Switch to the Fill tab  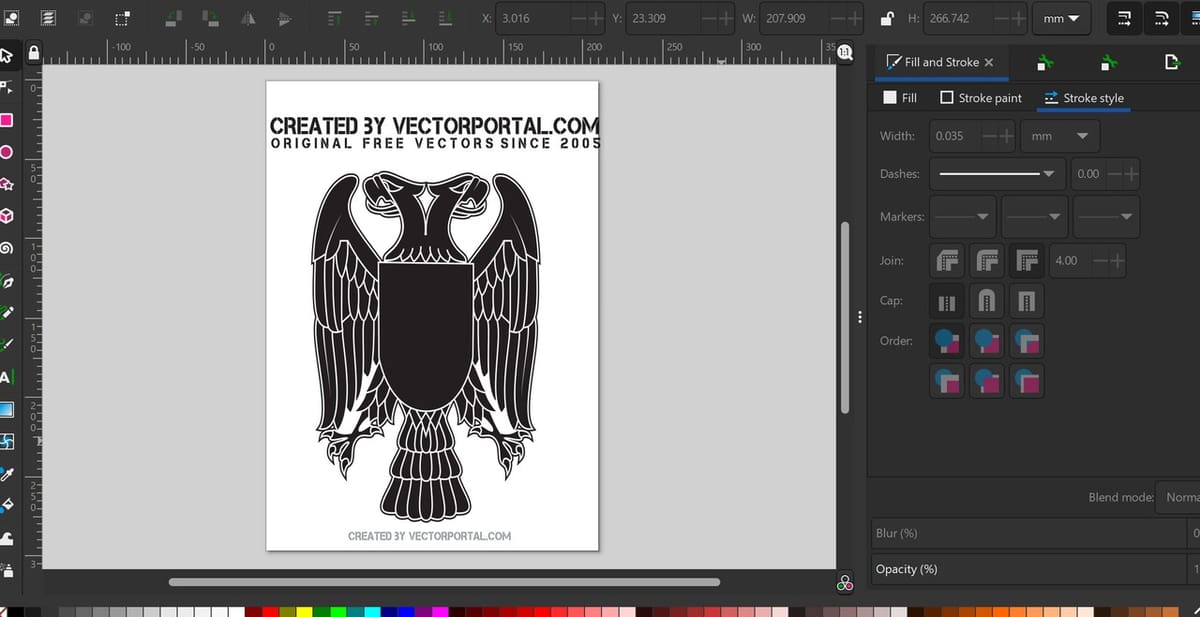pyautogui.click(x=900, y=98)
